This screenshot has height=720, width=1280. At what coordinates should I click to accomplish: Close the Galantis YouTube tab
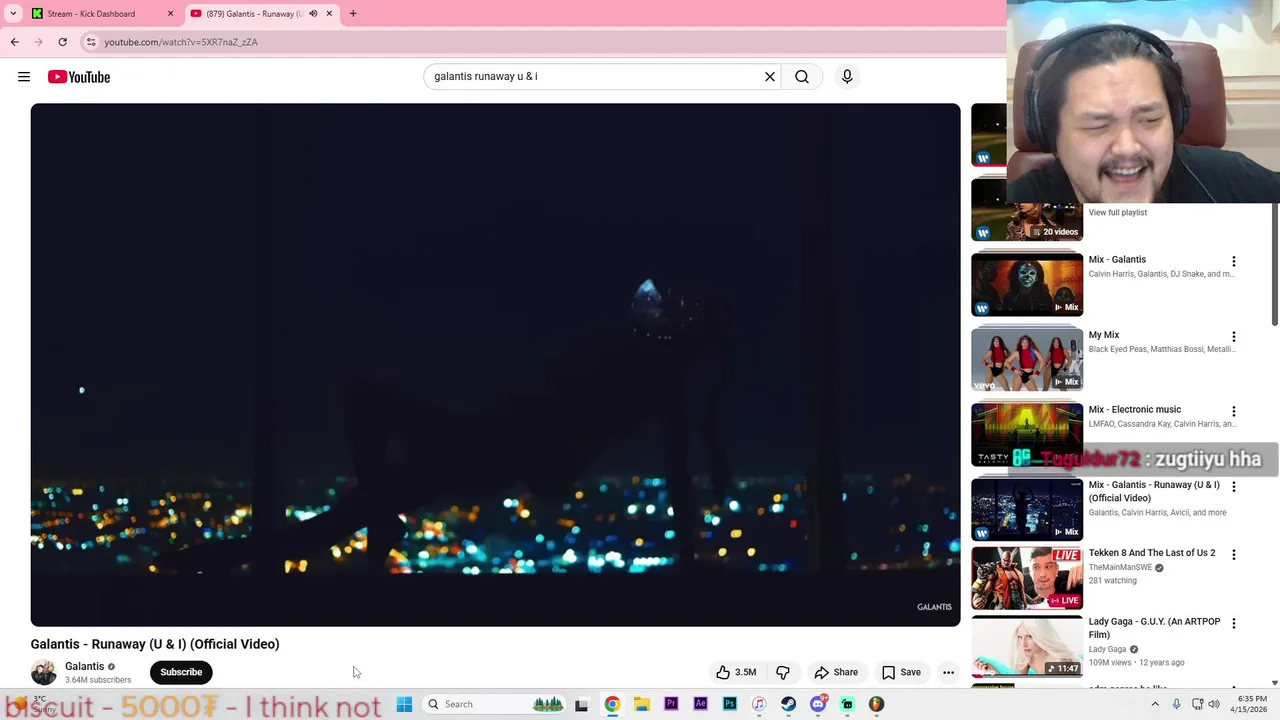(329, 14)
